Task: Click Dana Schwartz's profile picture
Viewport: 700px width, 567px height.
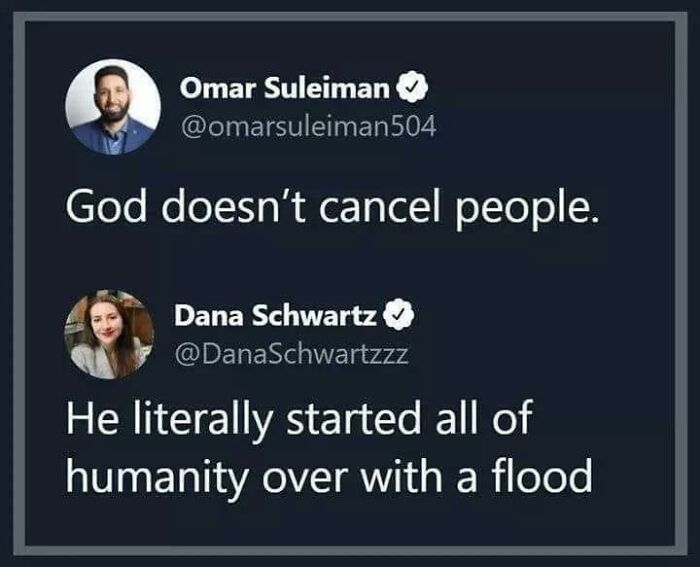Action: (x=110, y=334)
